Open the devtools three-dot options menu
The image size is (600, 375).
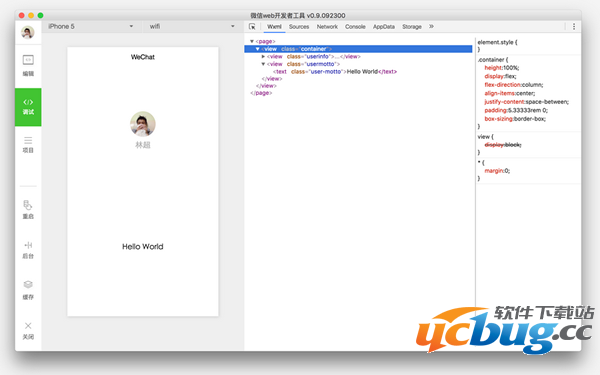coord(574,26)
